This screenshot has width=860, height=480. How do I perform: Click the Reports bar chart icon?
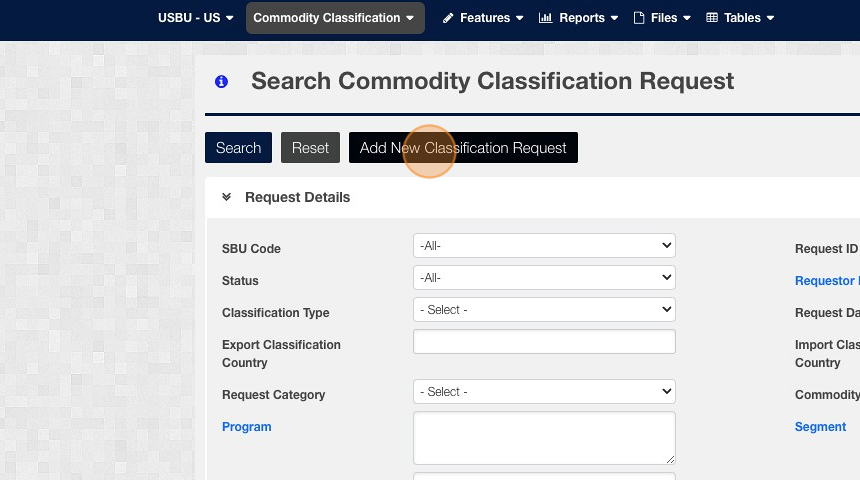click(545, 18)
